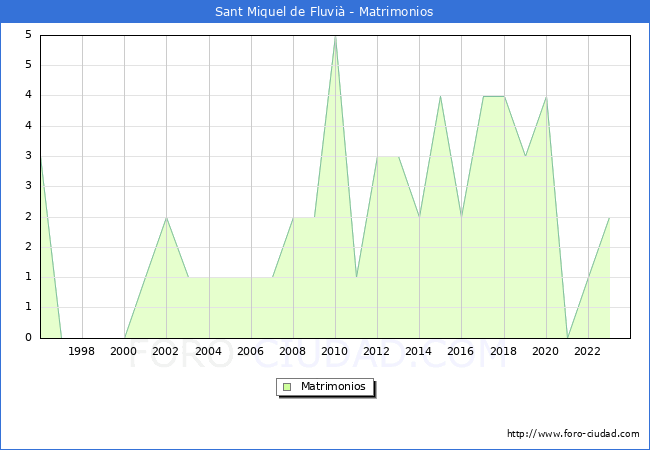Click the 2002 x-axis label

[x=165, y=351]
